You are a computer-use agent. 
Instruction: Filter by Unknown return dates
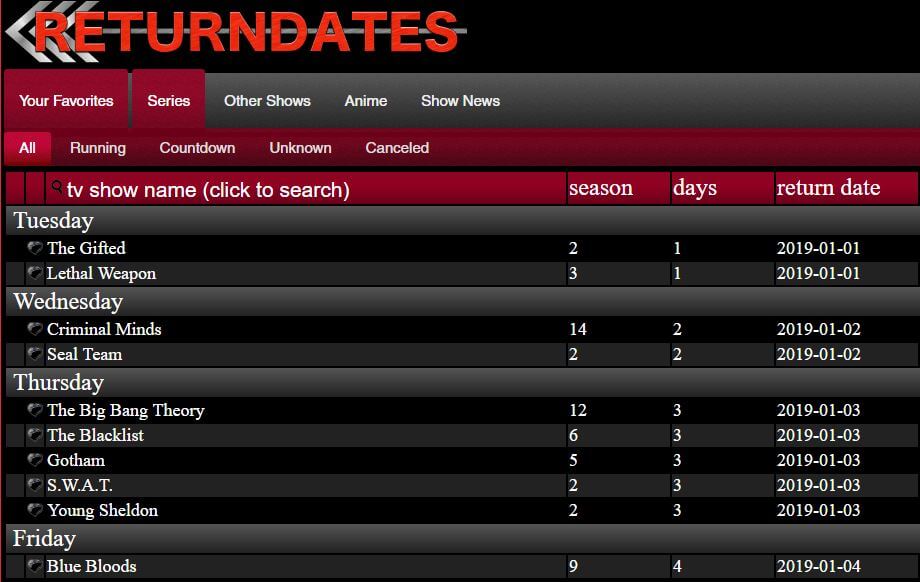(300, 148)
